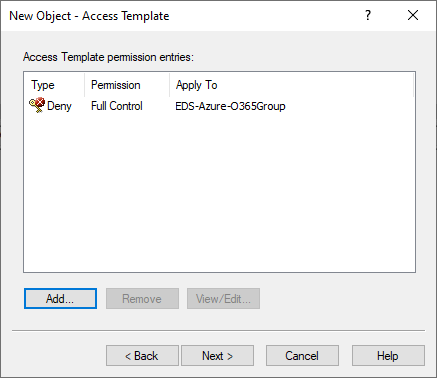The image size is (437, 378).
Task: Select the EDS-Azure-O365Group entry
Action: click(x=230, y=106)
